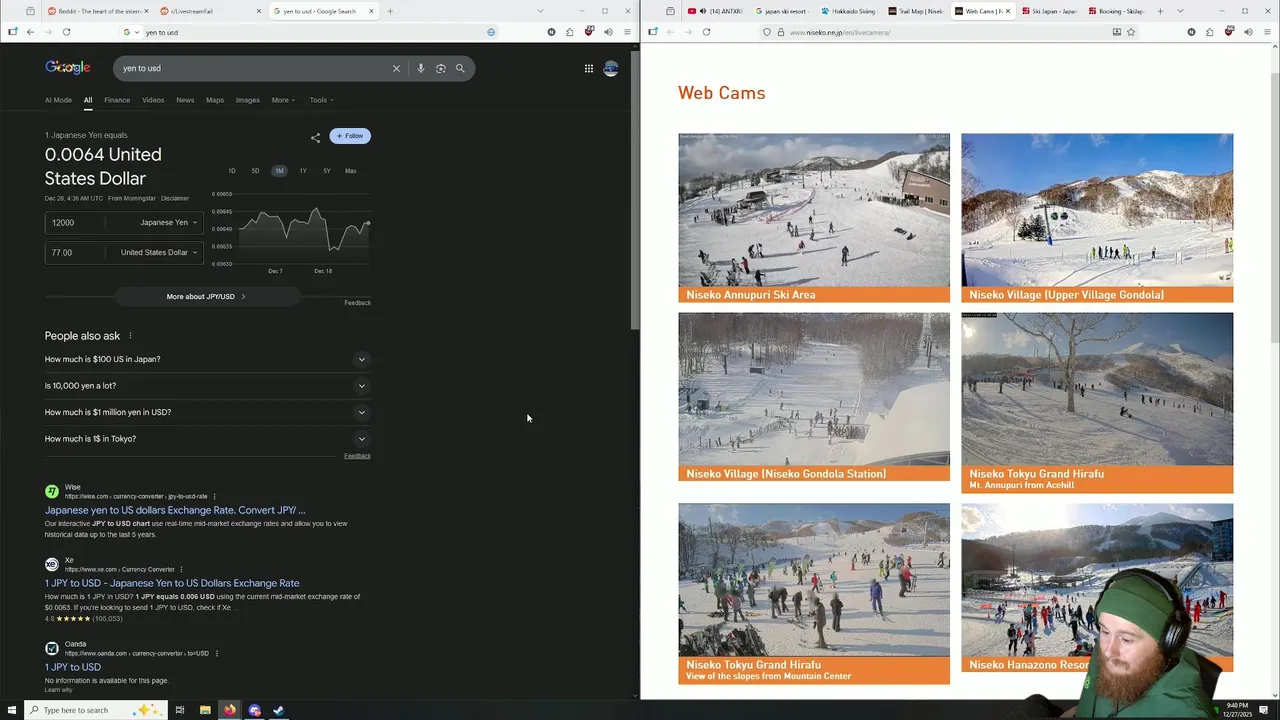Open the left browser's hamburger menu
This screenshot has height=720, width=1280.
(x=627, y=32)
